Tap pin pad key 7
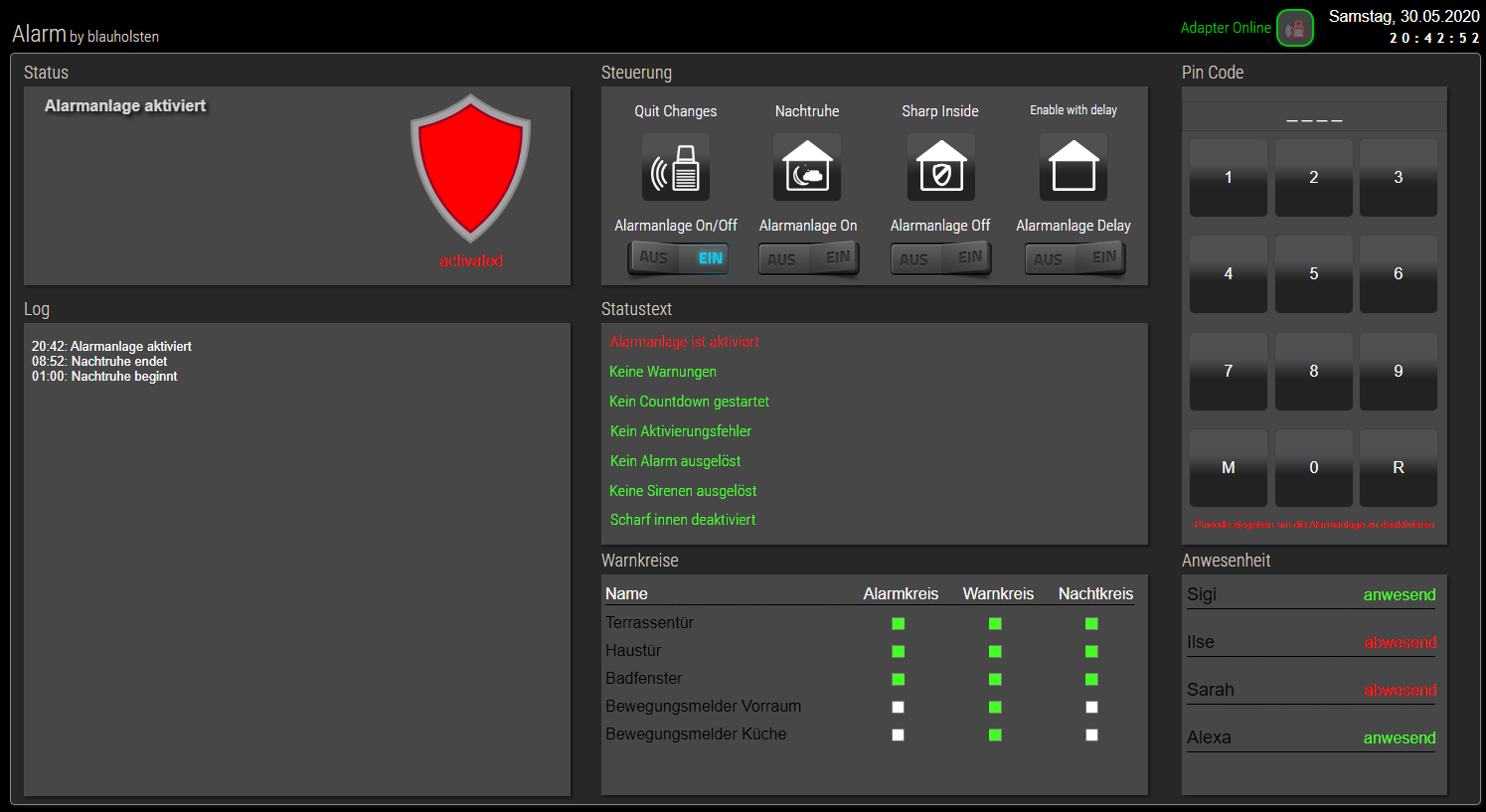 (1229, 372)
